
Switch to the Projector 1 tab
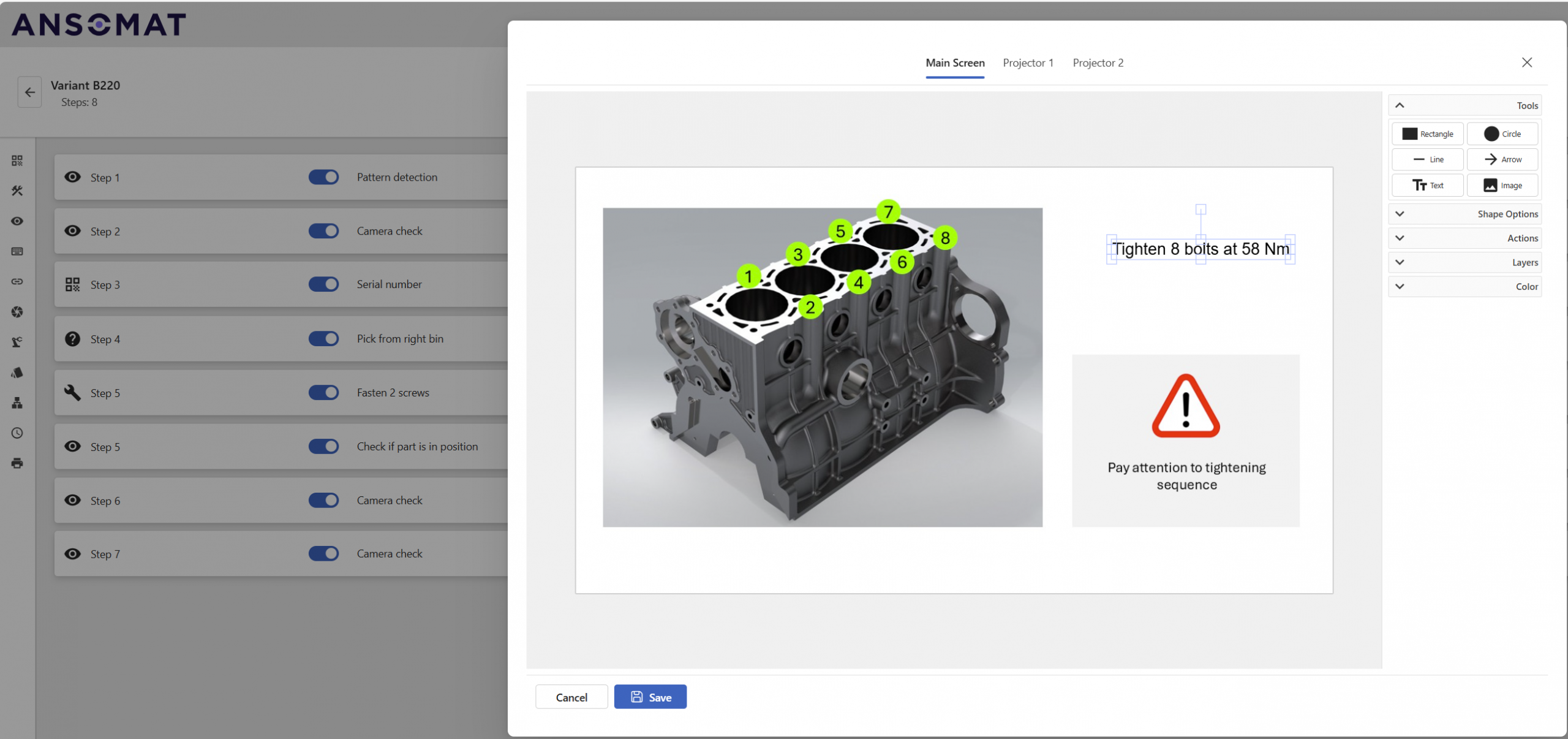tap(1028, 63)
